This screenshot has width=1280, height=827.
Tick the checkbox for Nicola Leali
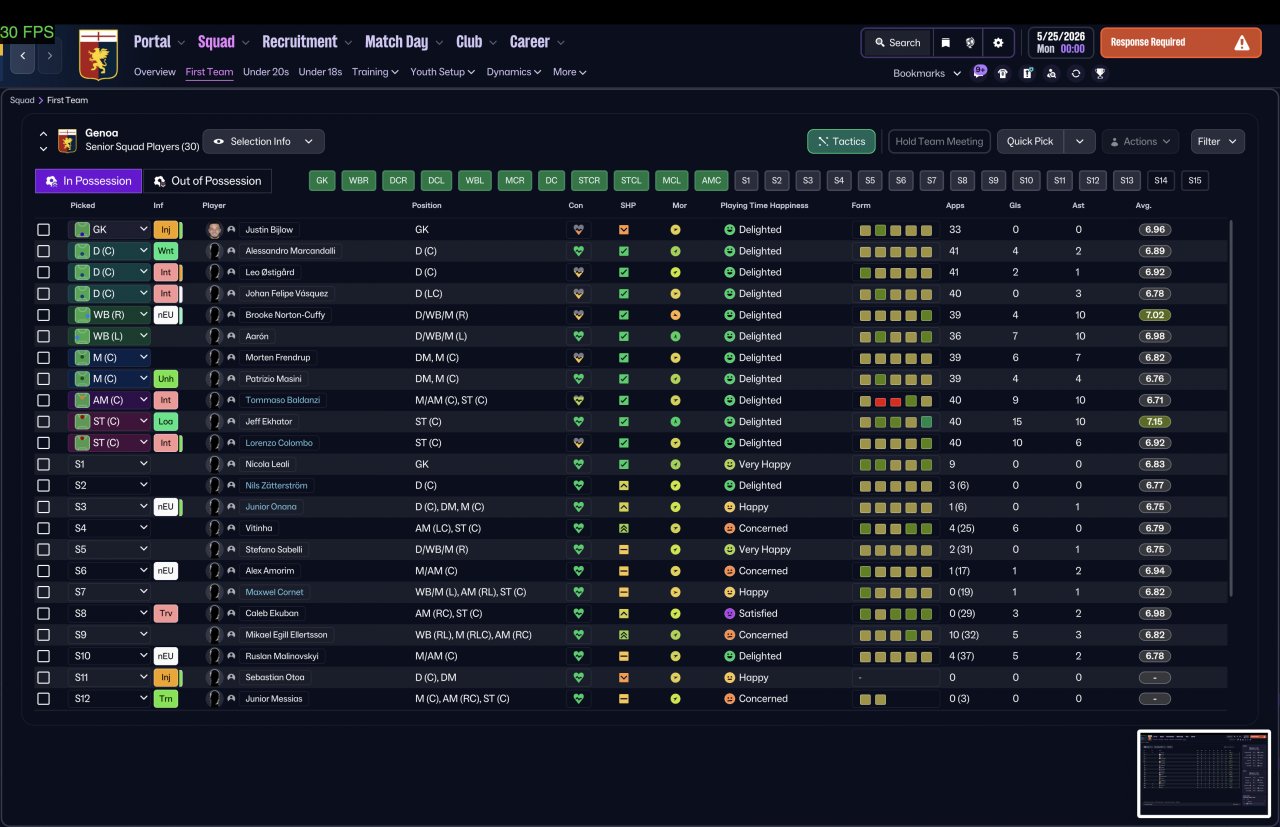(x=43, y=464)
